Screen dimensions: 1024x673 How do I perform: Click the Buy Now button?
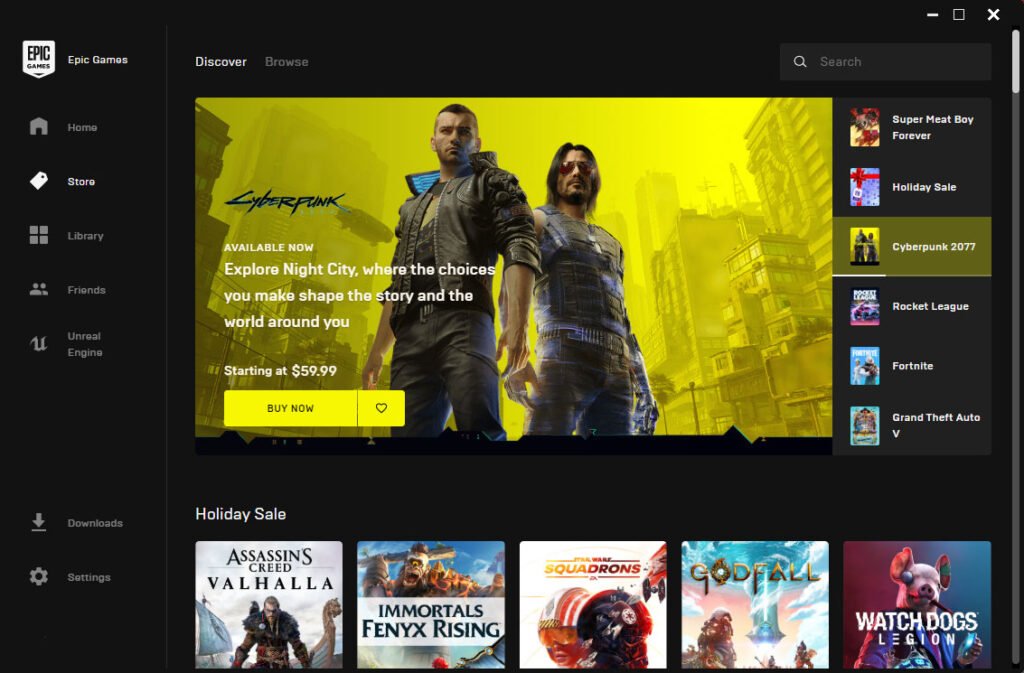pyautogui.click(x=289, y=408)
